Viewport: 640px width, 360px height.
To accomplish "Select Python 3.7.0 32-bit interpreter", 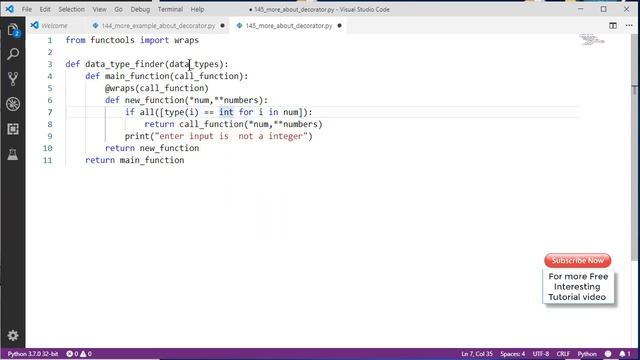I will point(33,354).
